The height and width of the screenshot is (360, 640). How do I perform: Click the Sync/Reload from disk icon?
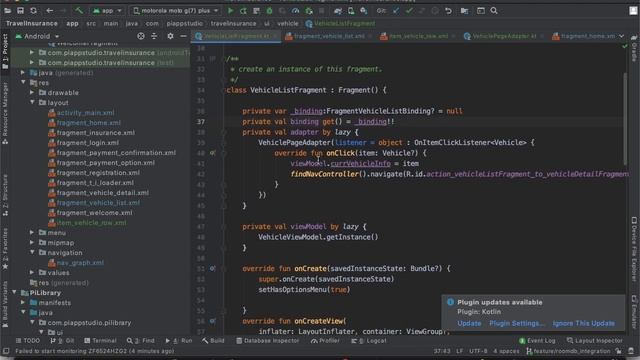33,11
